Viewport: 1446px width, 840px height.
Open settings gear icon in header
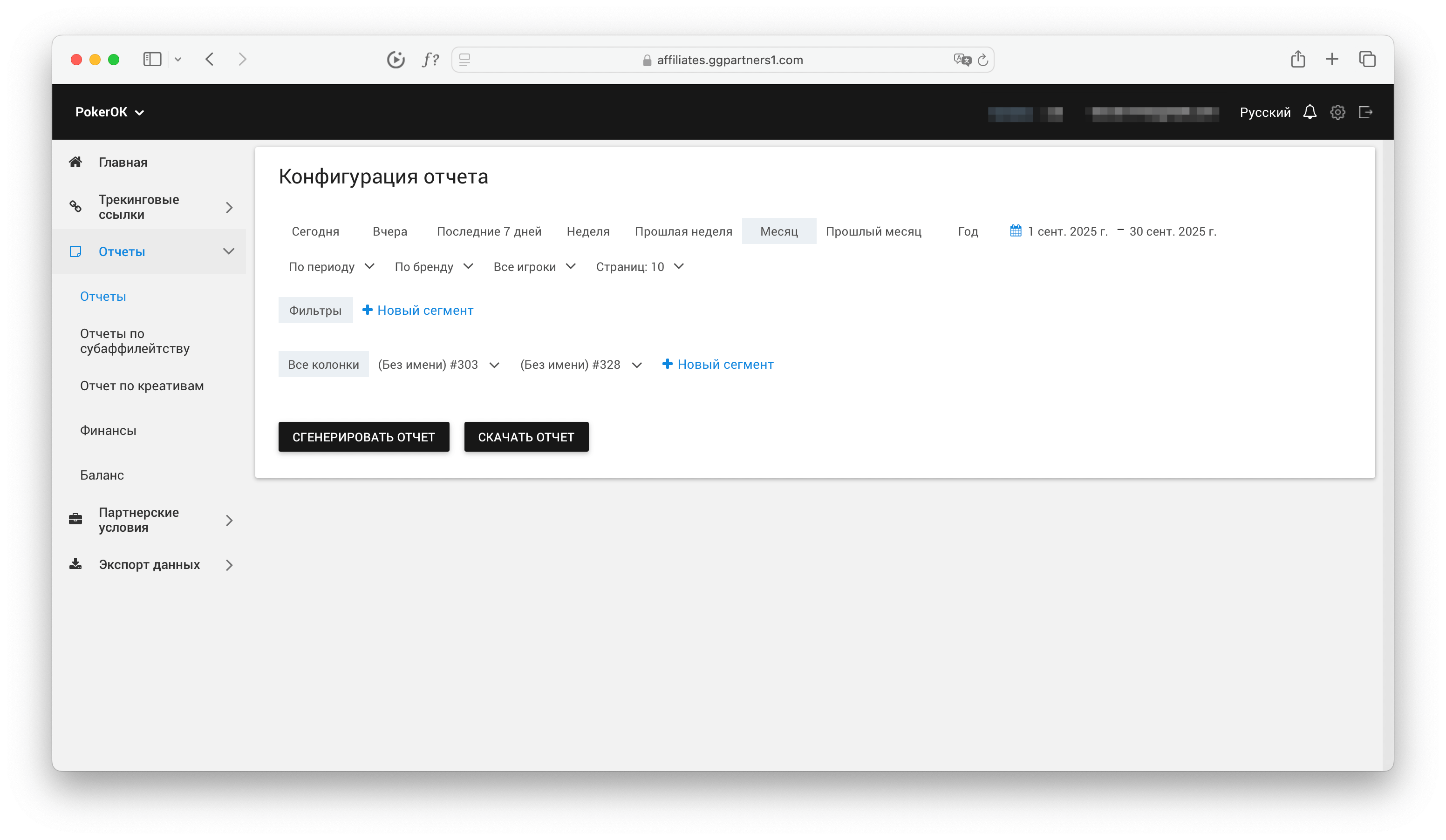click(1337, 112)
